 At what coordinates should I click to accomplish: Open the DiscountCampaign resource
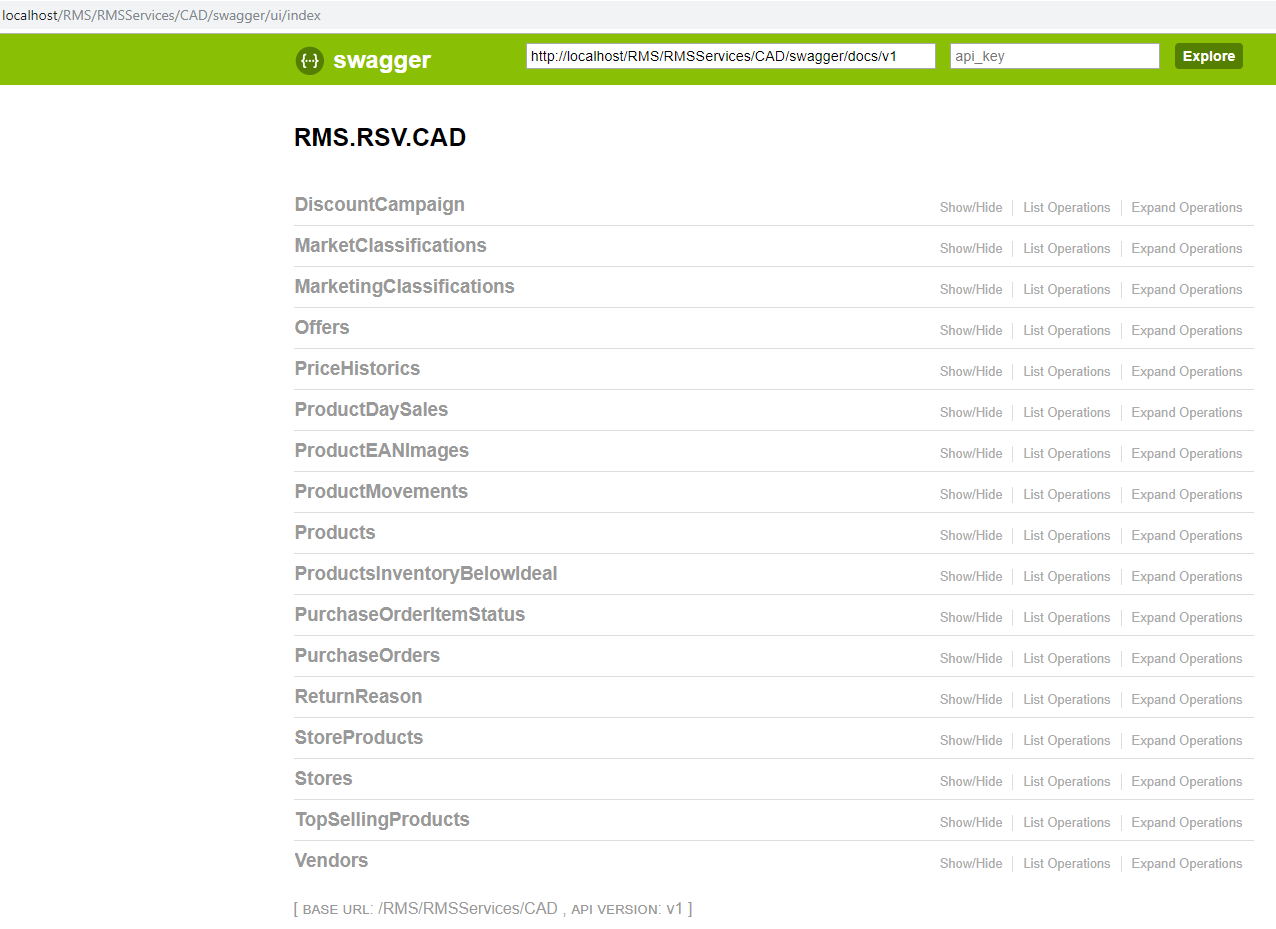(379, 204)
